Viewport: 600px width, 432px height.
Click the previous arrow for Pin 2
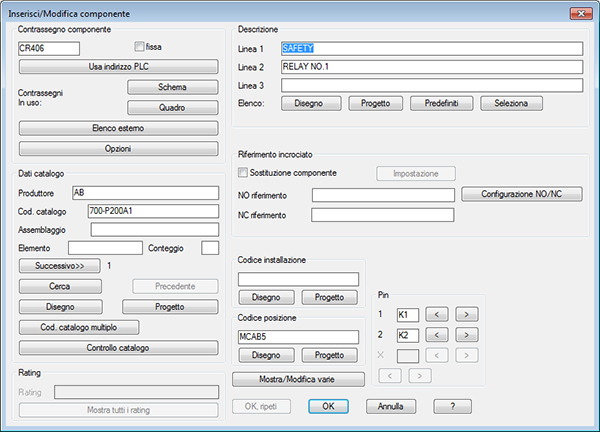coord(437,335)
